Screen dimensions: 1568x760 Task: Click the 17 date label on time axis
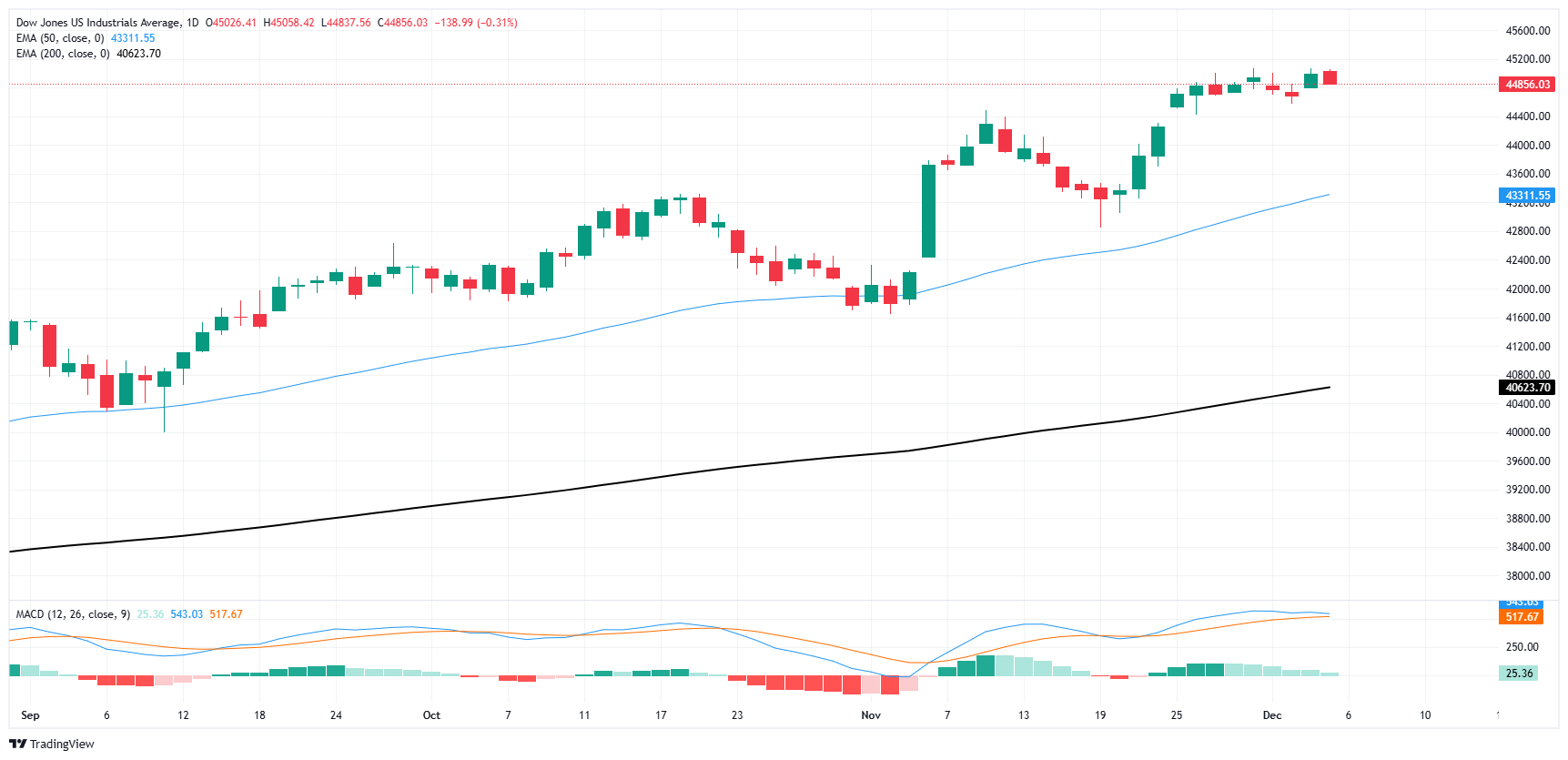(661, 715)
